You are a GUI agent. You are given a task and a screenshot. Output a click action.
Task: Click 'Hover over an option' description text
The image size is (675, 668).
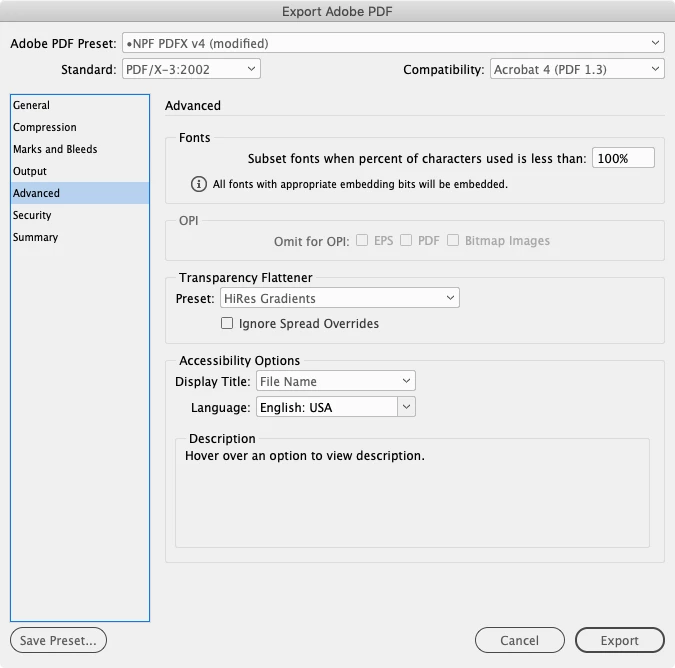[x=305, y=456]
